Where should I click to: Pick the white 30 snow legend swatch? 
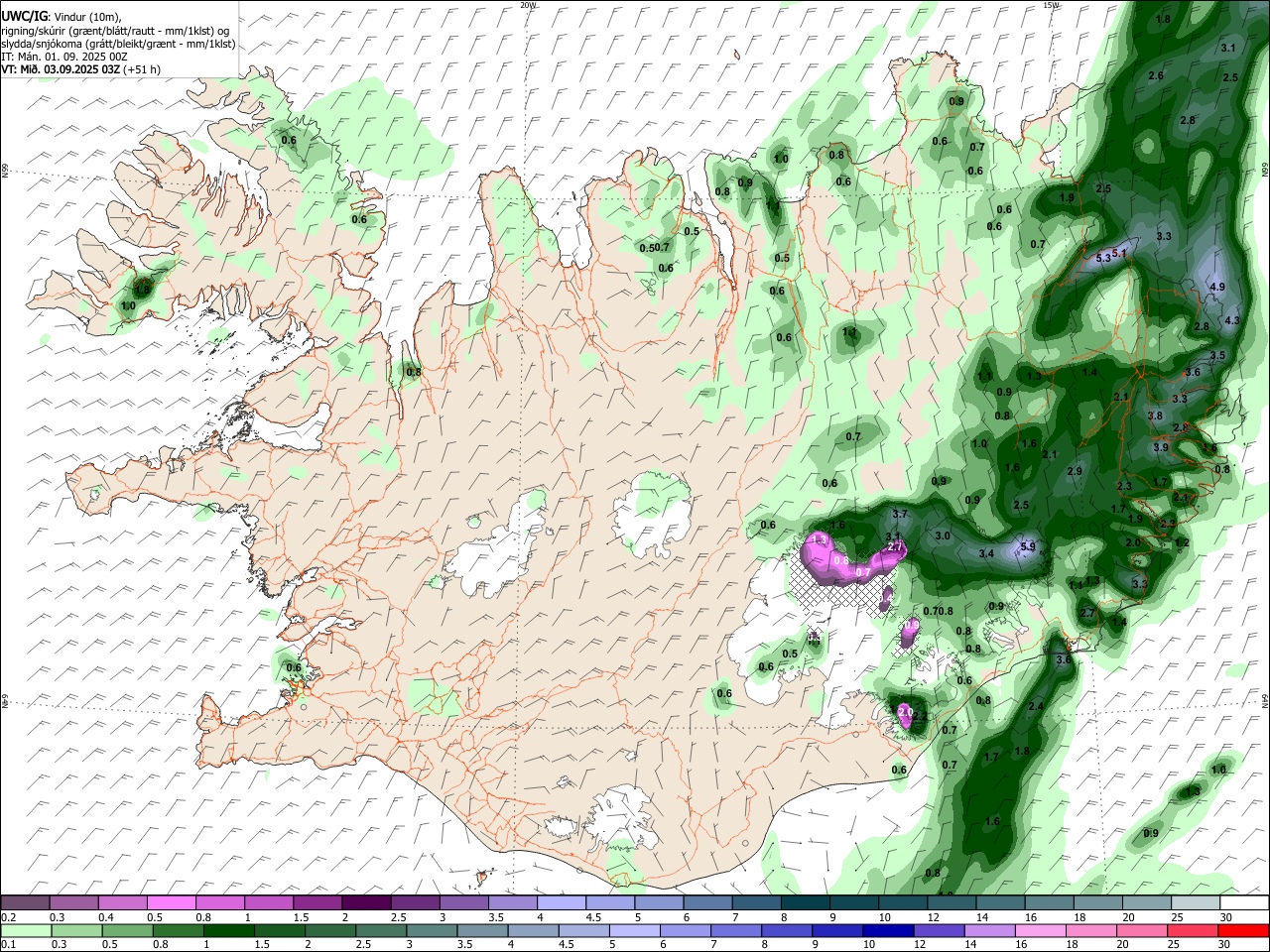tap(1243, 902)
